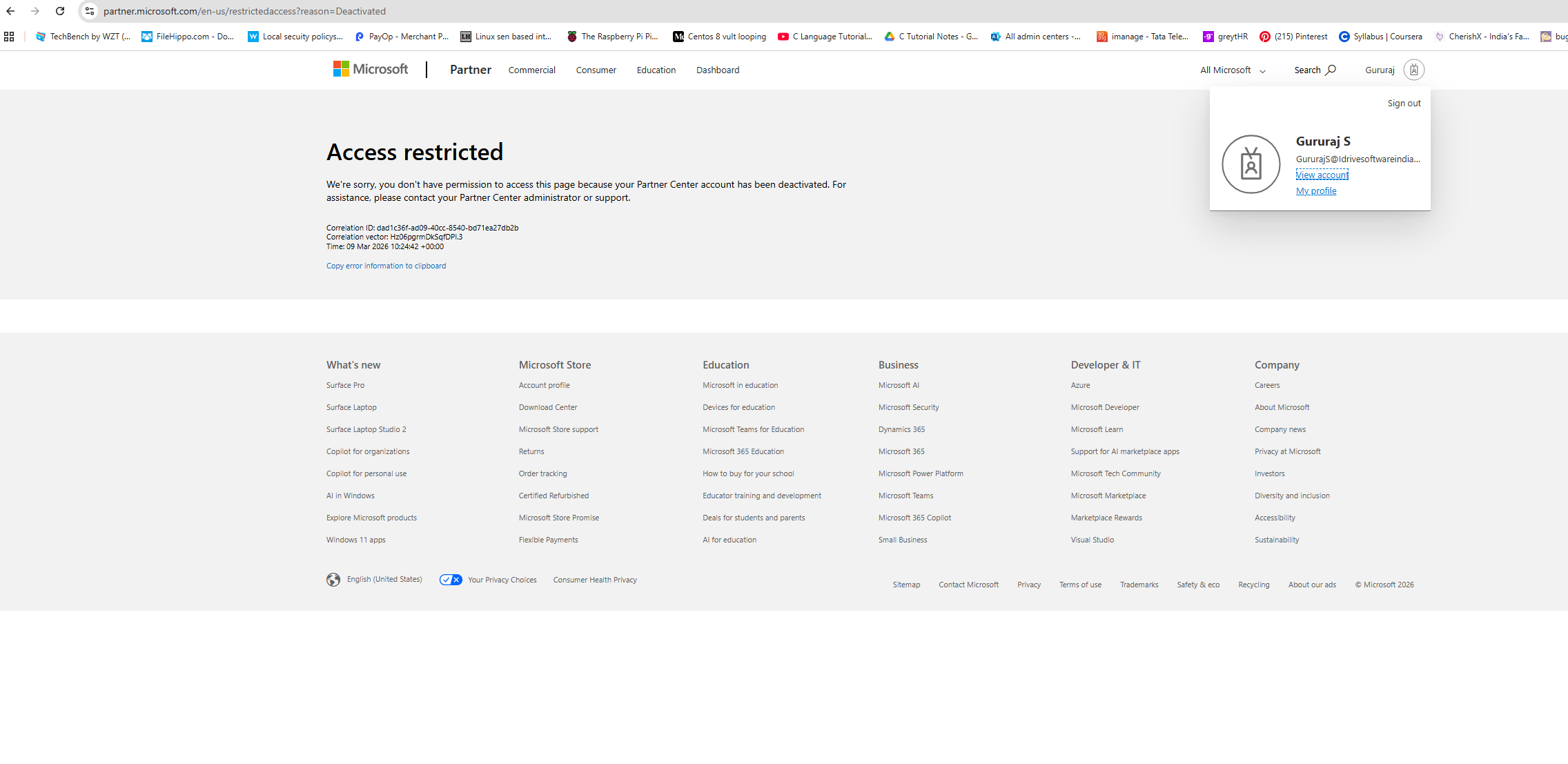Open the Syllabus Coursera bookmark
Screen dimensions: 1568x764
1381,37
